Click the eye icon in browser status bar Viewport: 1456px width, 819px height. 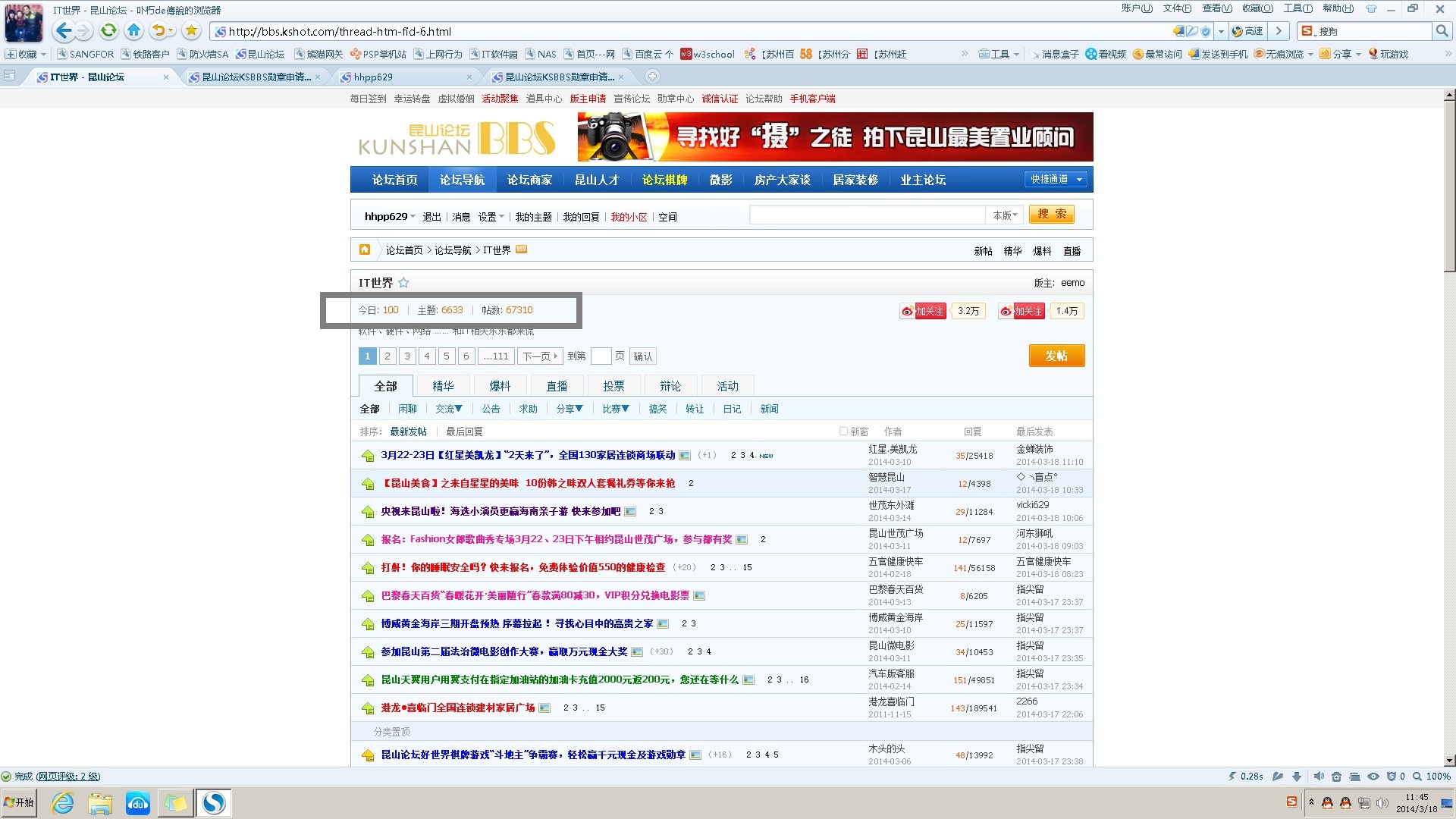coord(1373,777)
